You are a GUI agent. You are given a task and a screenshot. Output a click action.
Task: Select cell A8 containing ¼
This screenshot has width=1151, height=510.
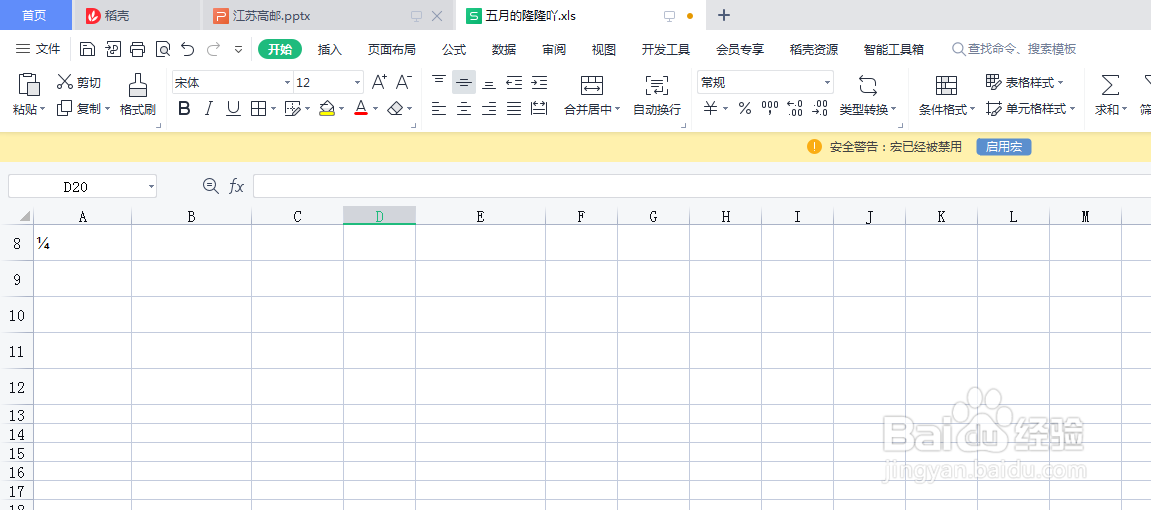click(82, 243)
